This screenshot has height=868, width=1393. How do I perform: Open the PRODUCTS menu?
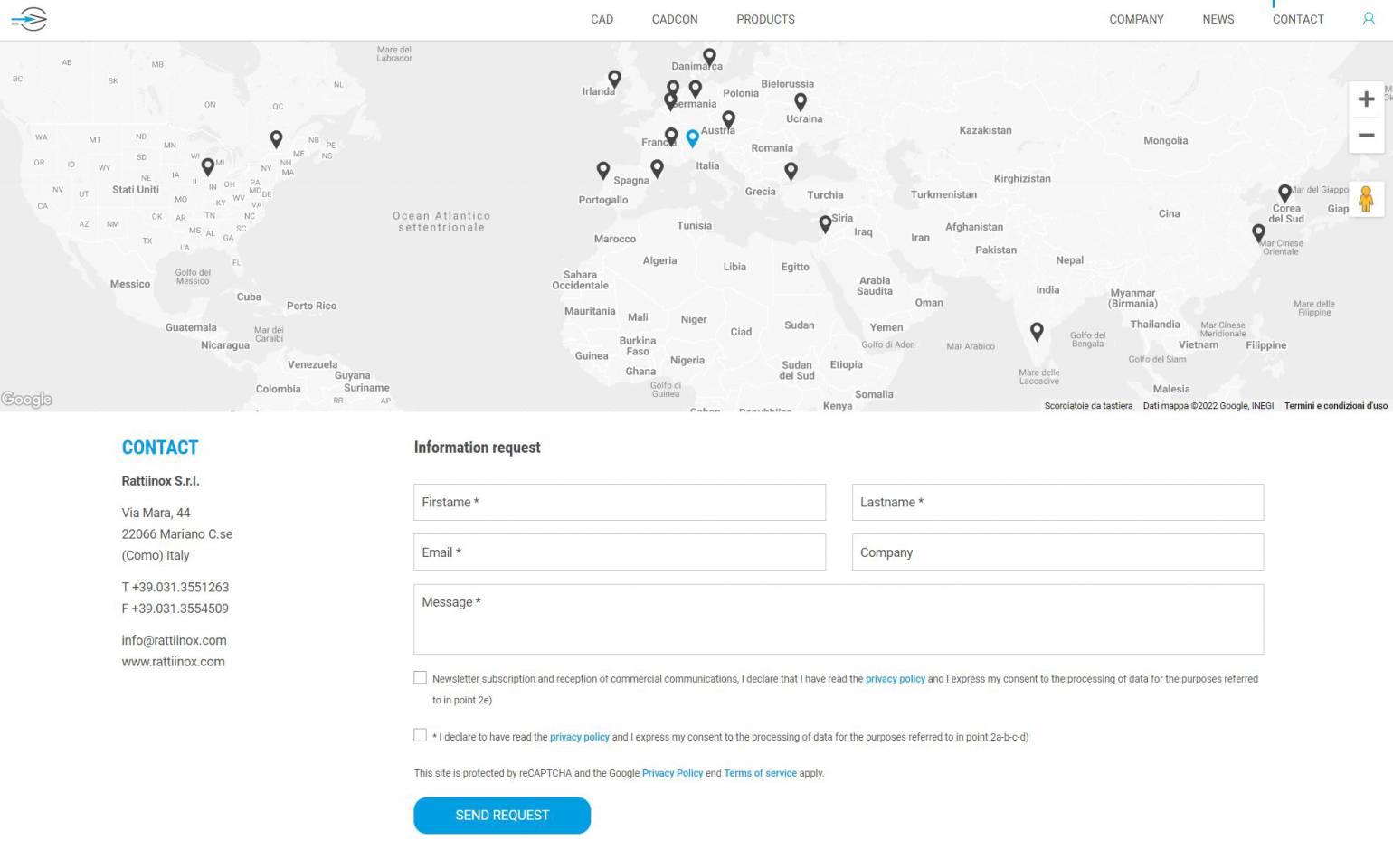(x=765, y=19)
